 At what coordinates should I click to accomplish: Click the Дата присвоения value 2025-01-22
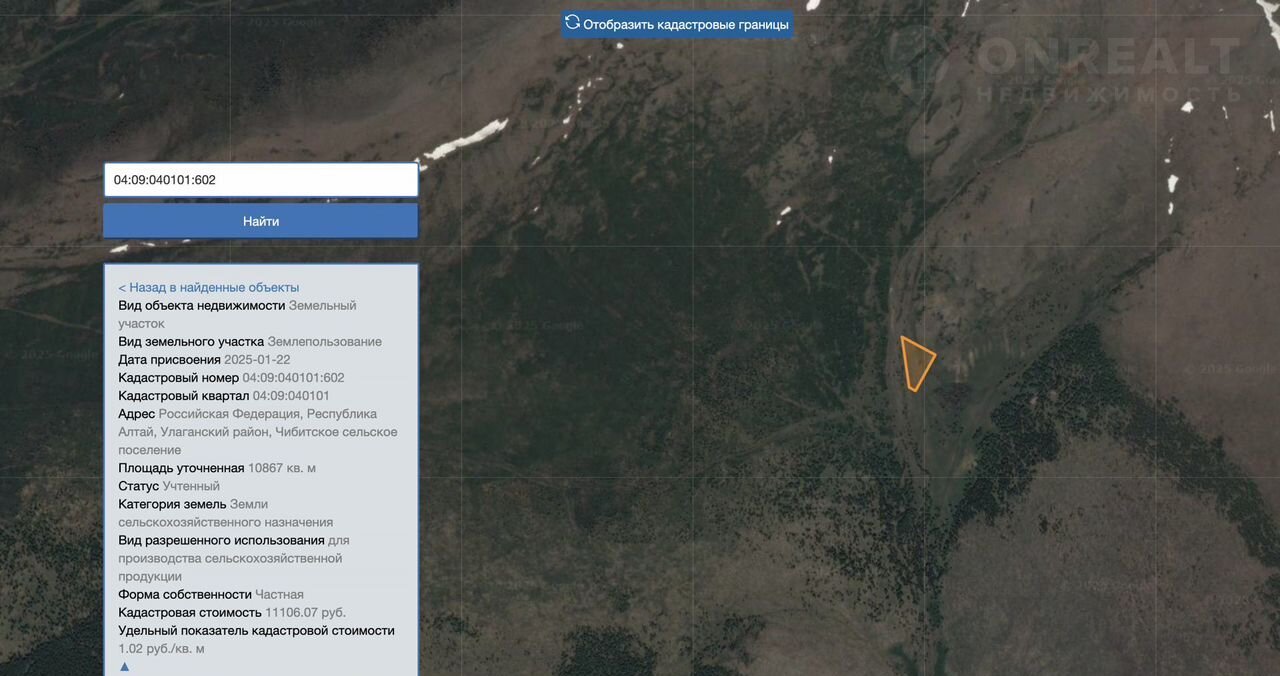[x=257, y=360]
